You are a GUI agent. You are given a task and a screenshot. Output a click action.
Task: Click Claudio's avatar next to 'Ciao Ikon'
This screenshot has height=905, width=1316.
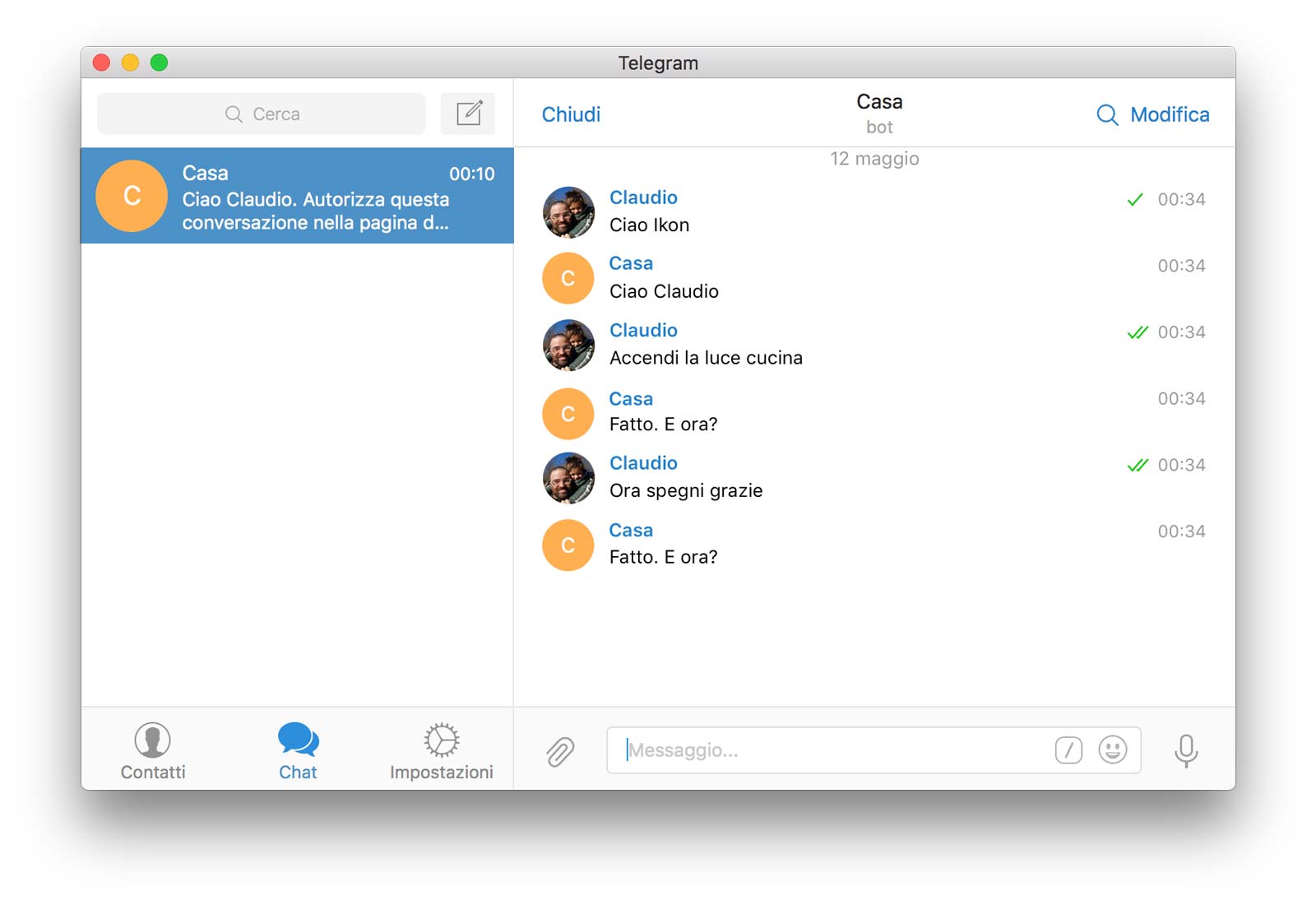(x=568, y=212)
